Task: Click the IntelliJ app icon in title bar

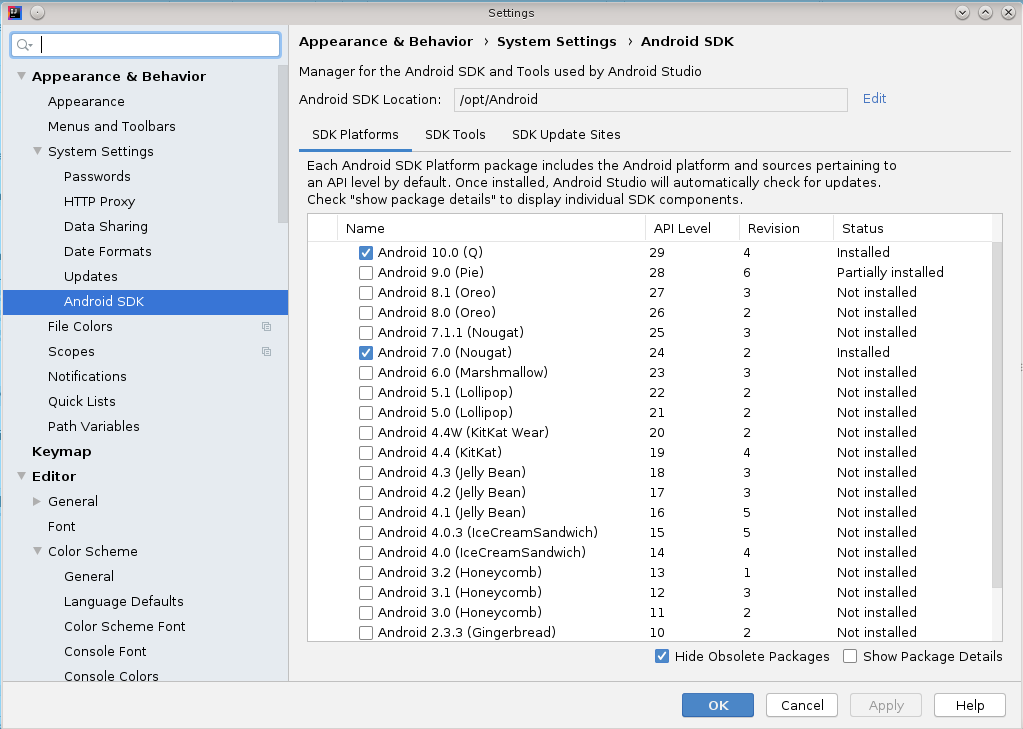Action: click(14, 12)
